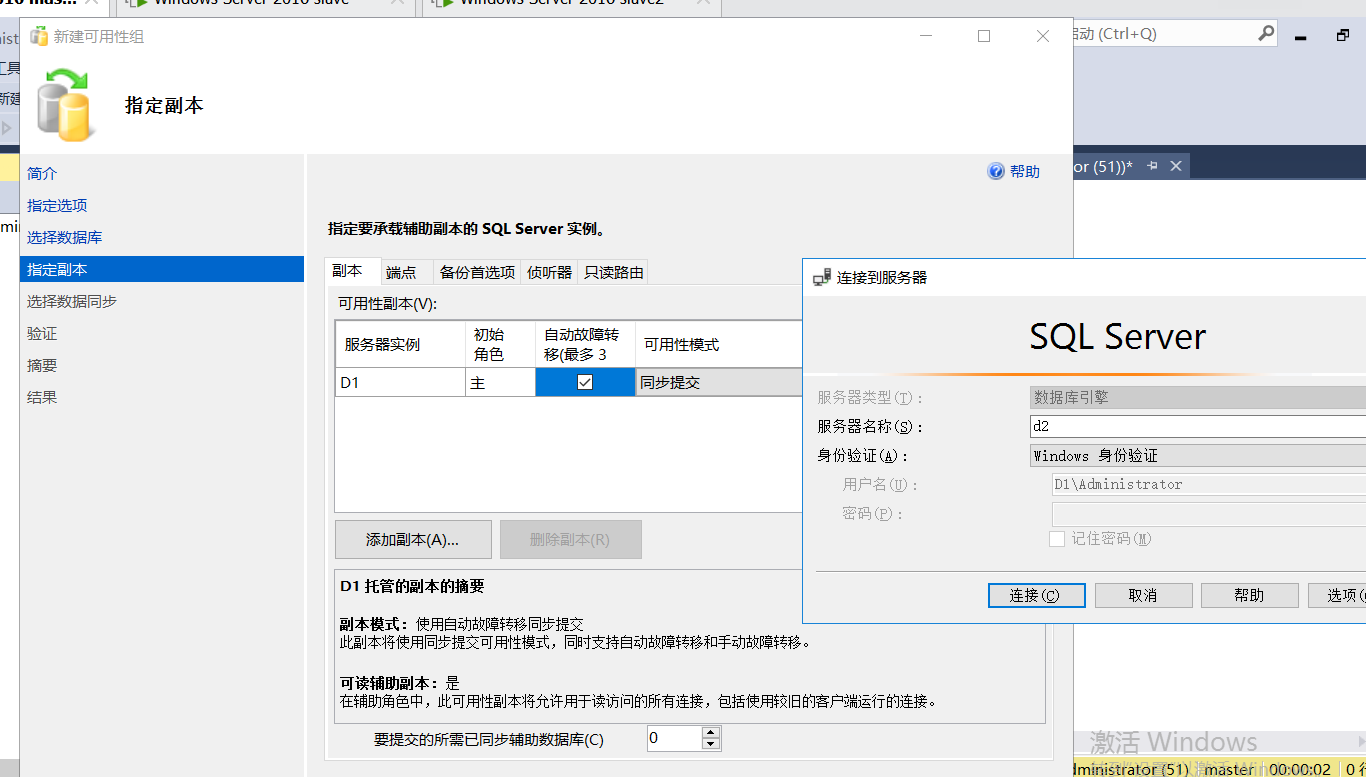Click the 添加副本(A)... button
1366x777 pixels.
click(x=413, y=539)
